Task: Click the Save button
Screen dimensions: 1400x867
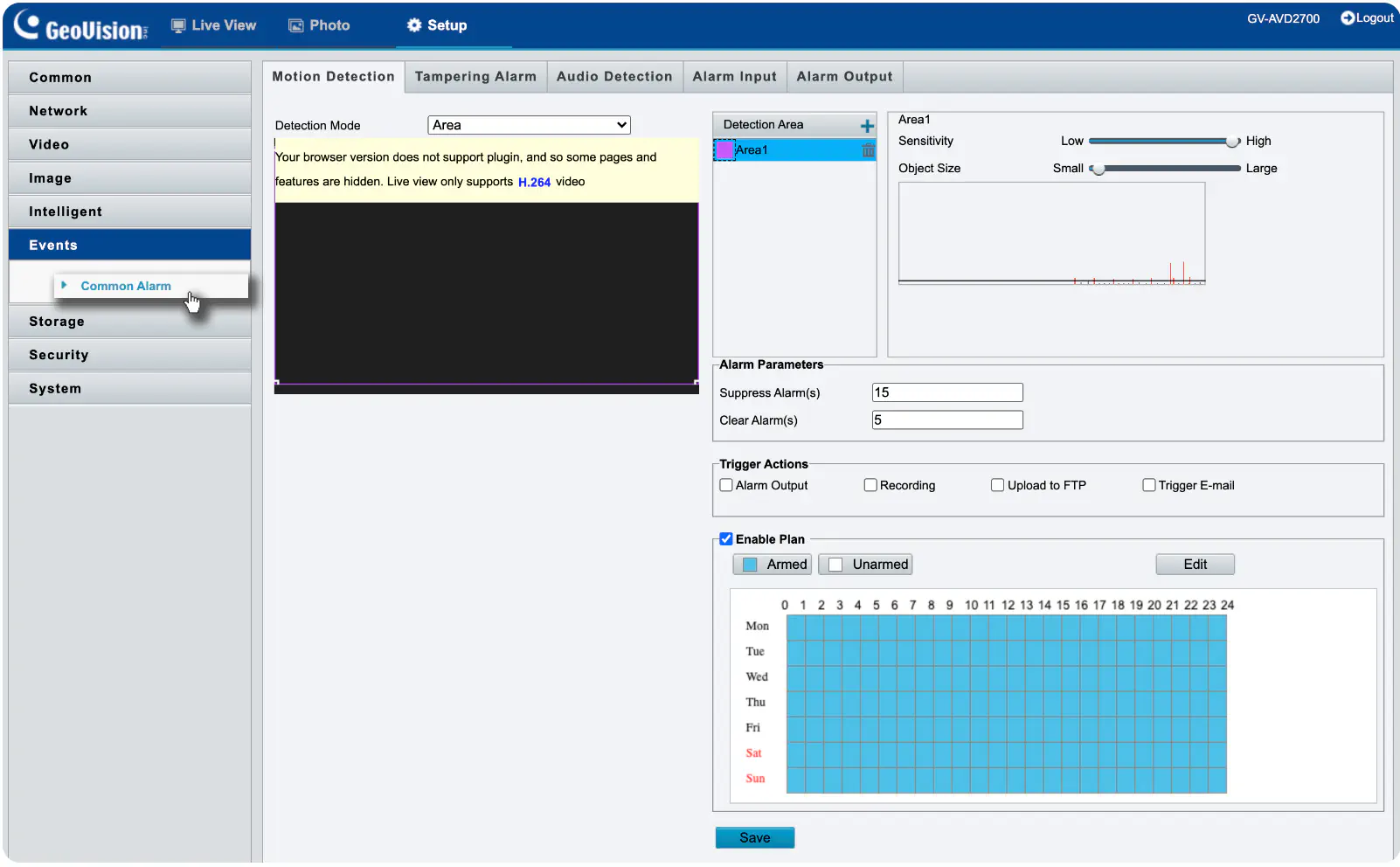Action: click(x=755, y=837)
